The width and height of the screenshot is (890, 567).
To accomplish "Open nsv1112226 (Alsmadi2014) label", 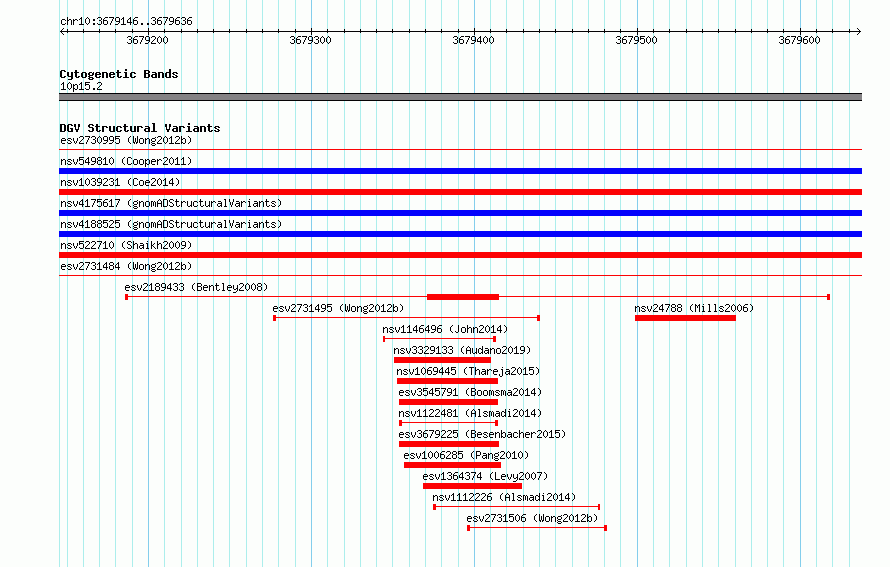I will [504, 497].
